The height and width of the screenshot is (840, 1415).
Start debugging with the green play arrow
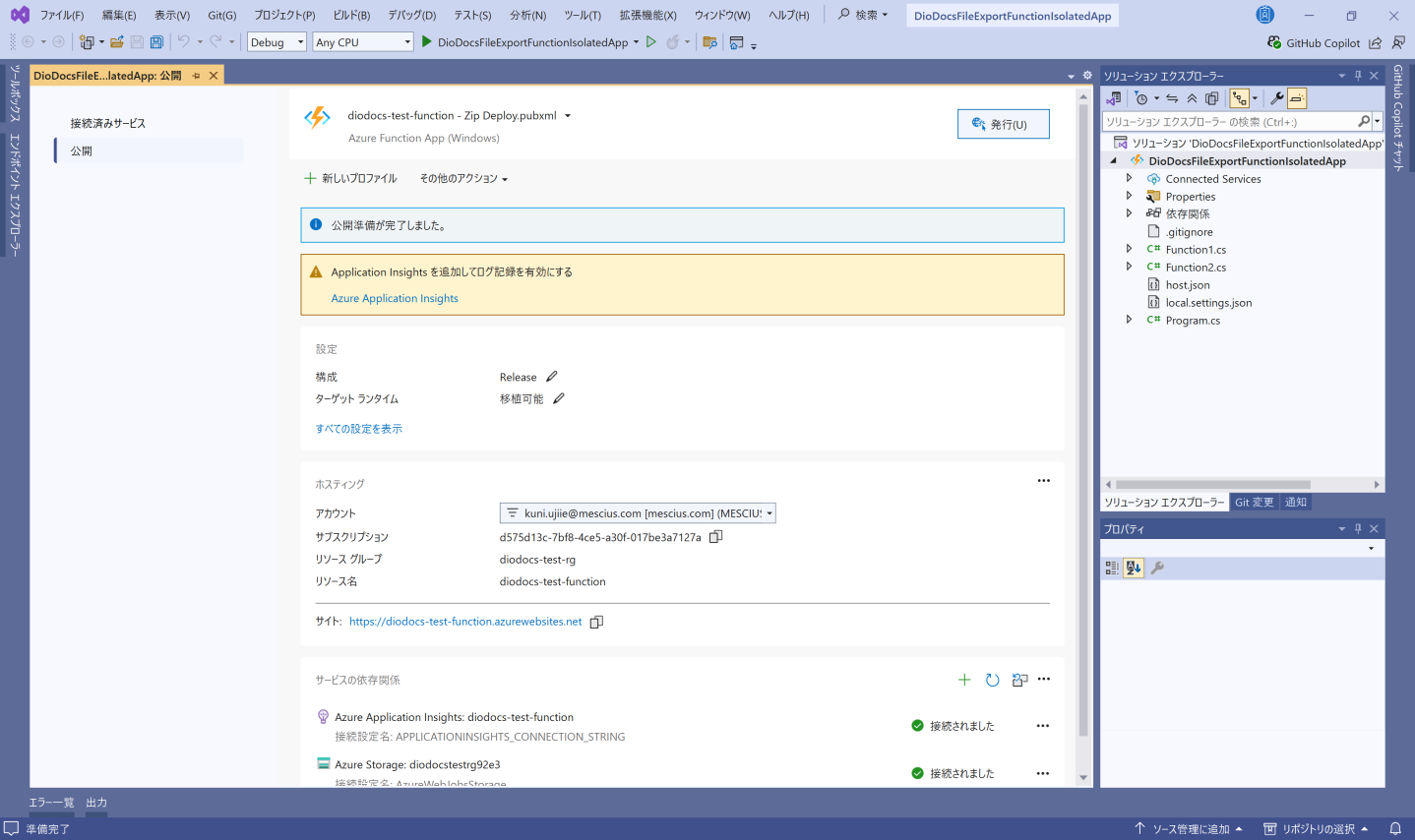(427, 42)
